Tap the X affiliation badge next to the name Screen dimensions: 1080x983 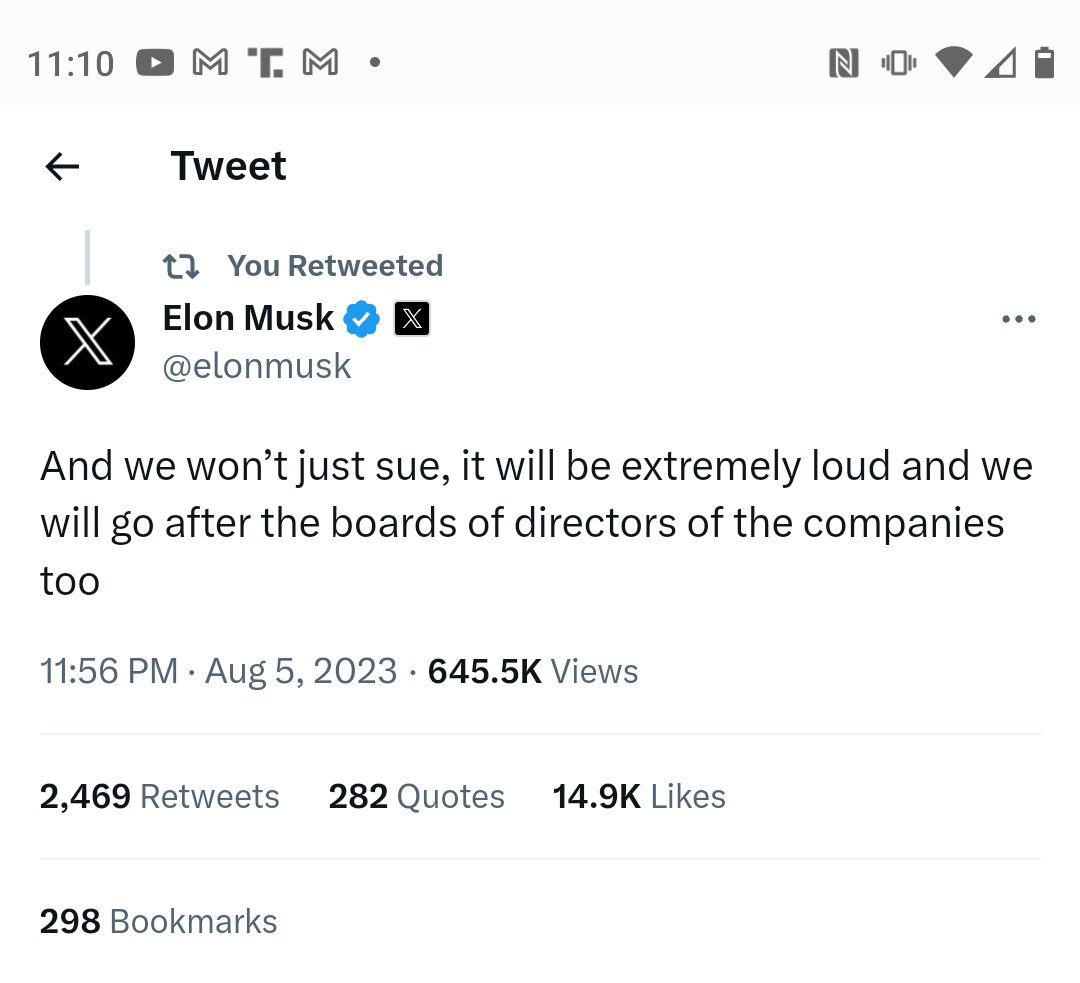(x=412, y=318)
